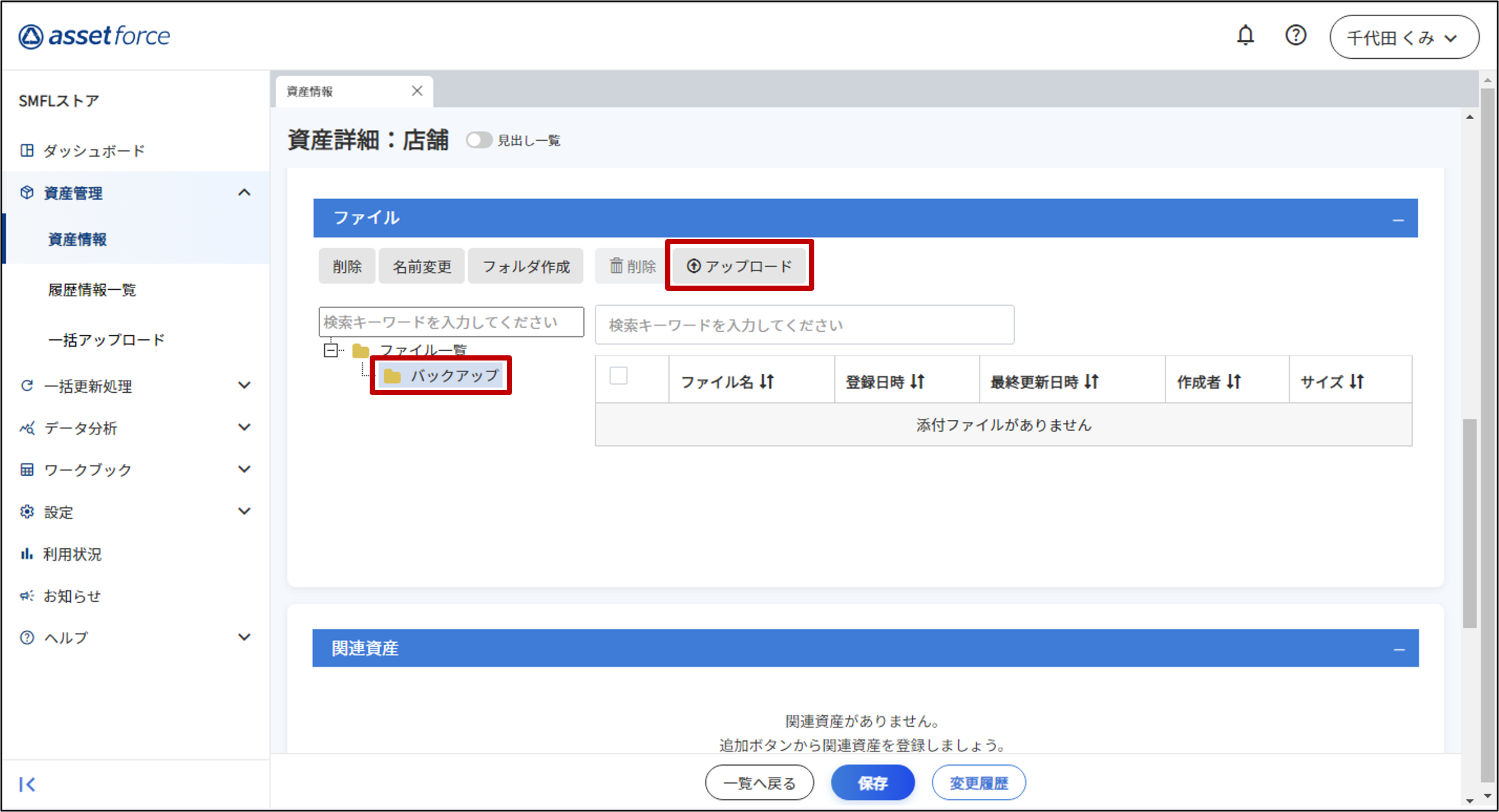
Task: Toggle the heading list (見出し一覧) switch
Action: coord(479,141)
